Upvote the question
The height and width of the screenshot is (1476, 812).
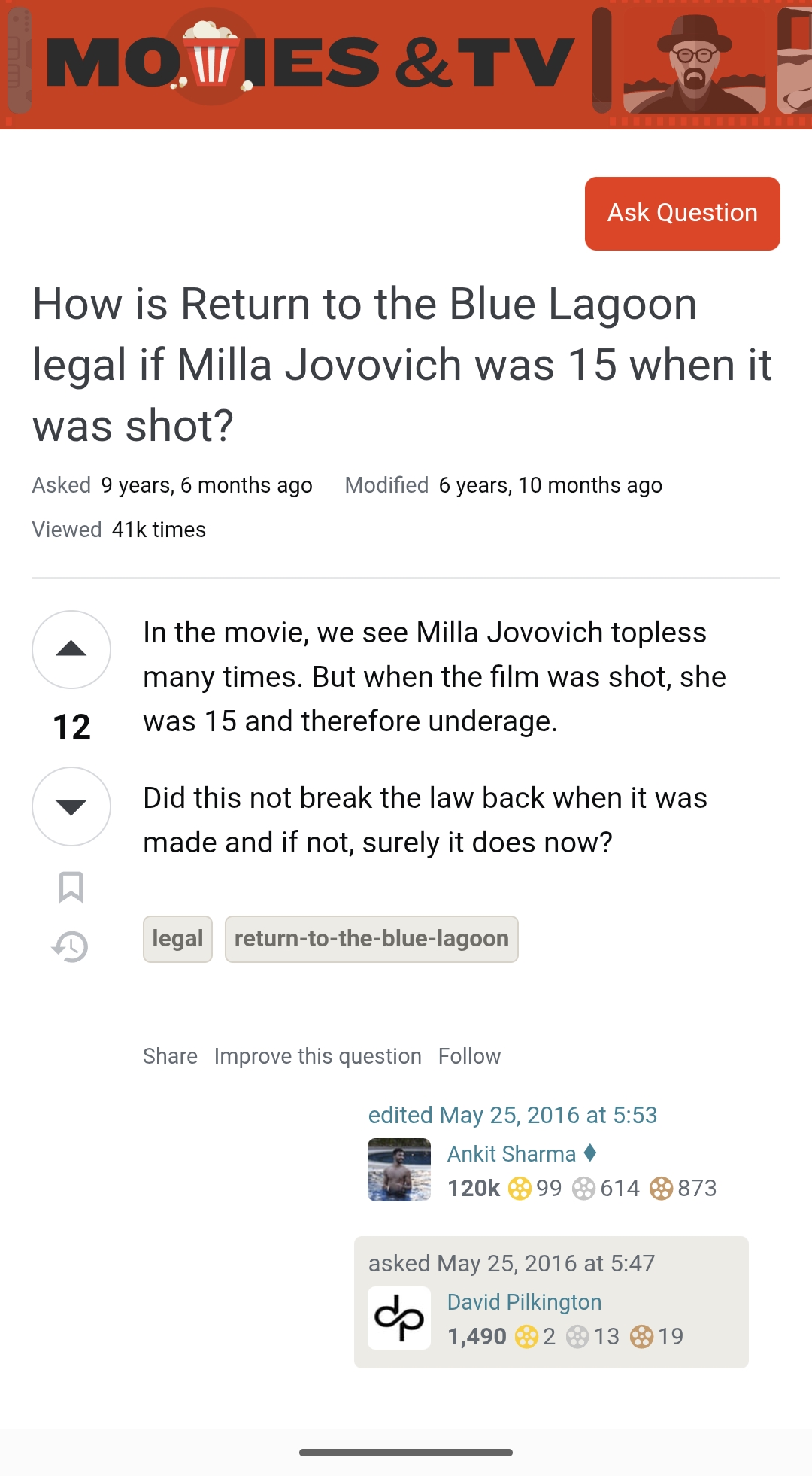pyautogui.click(x=71, y=649)
